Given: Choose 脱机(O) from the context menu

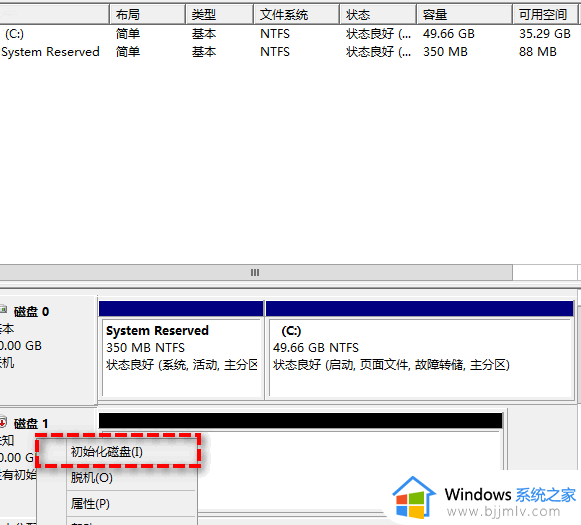Looking at the screenshot, I should pyautogui.click(x=118, y=478).
